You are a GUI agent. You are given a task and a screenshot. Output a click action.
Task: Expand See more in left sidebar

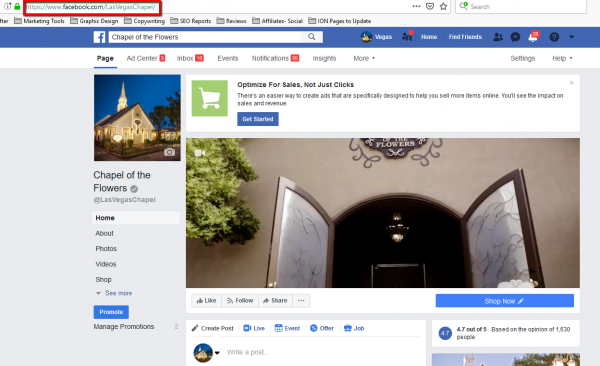pos(114,293)
